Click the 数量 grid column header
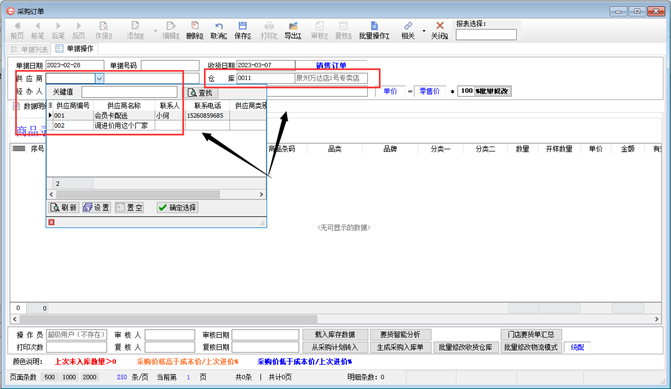Viewport: 671px width, 389px height. (x=522, y=149)
